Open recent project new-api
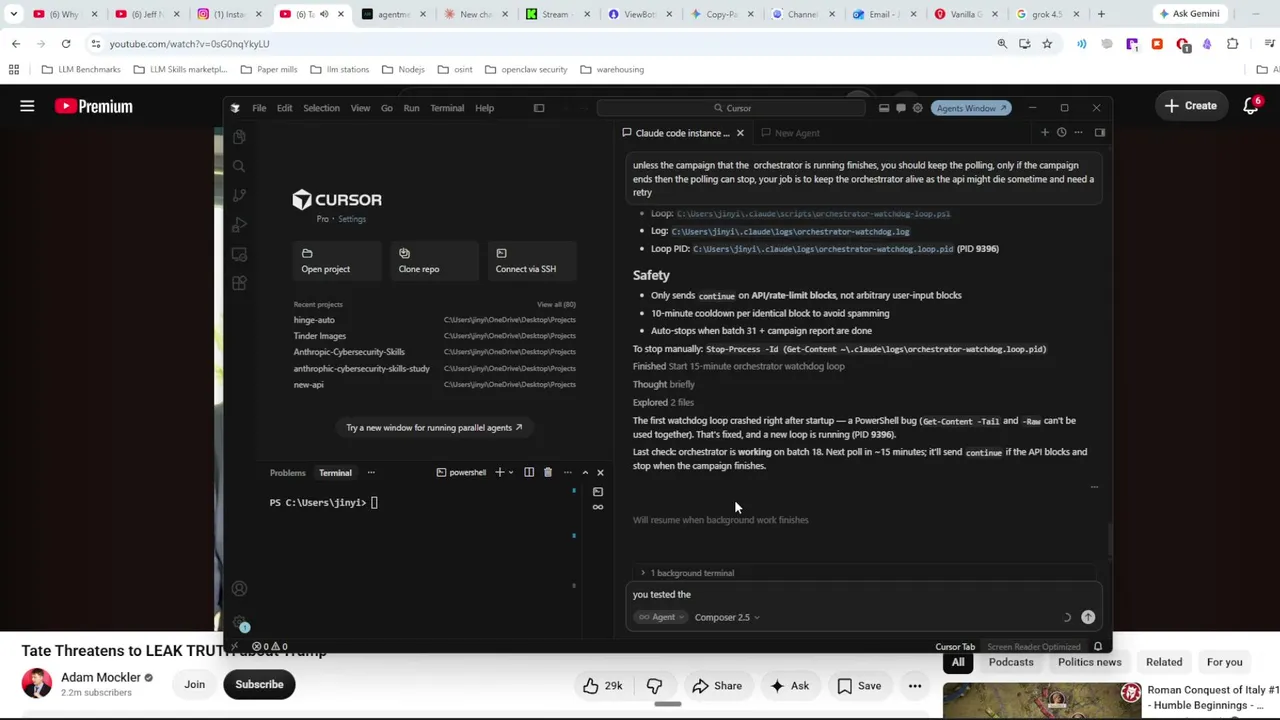The width and height of the screenshot is (1280, 720). coord(434,385)
